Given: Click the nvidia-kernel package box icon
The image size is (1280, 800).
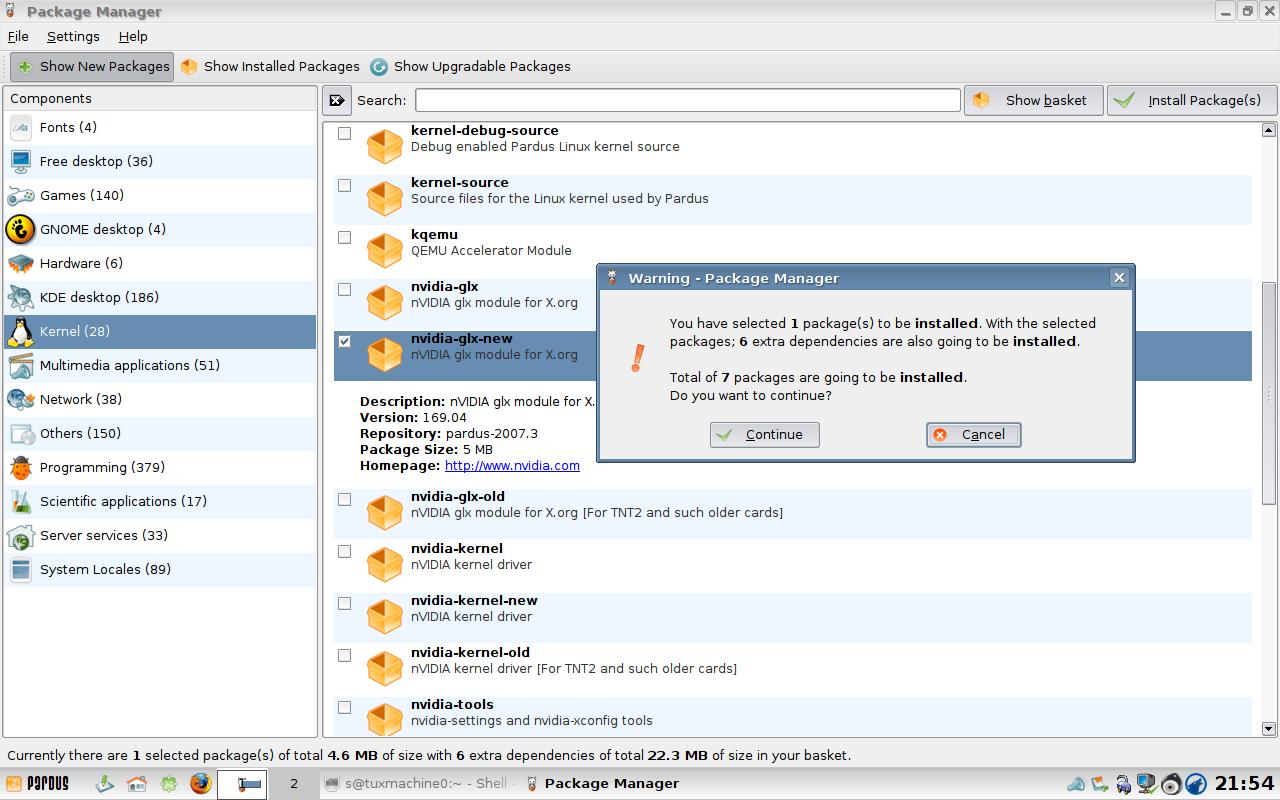Looking at the screenshot, I should (385, 564).
